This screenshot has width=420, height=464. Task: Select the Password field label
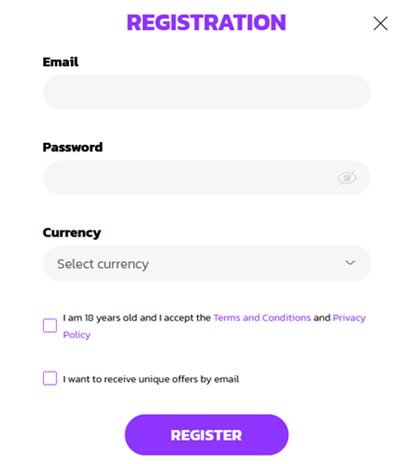[73, 147]
